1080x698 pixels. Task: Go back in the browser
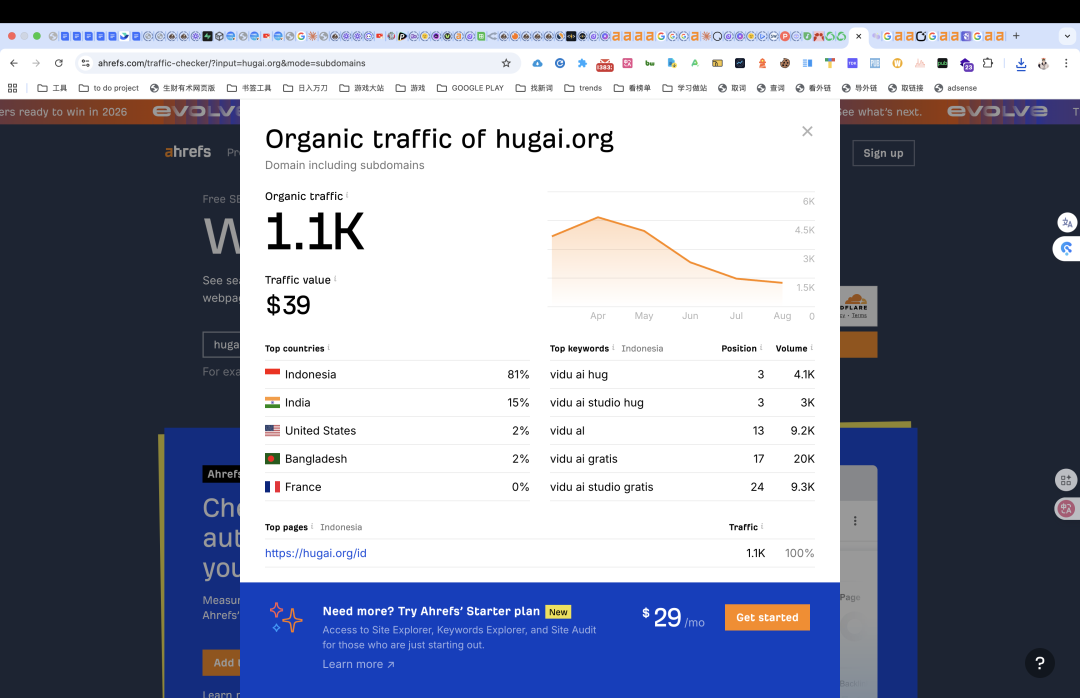(14, 63)
